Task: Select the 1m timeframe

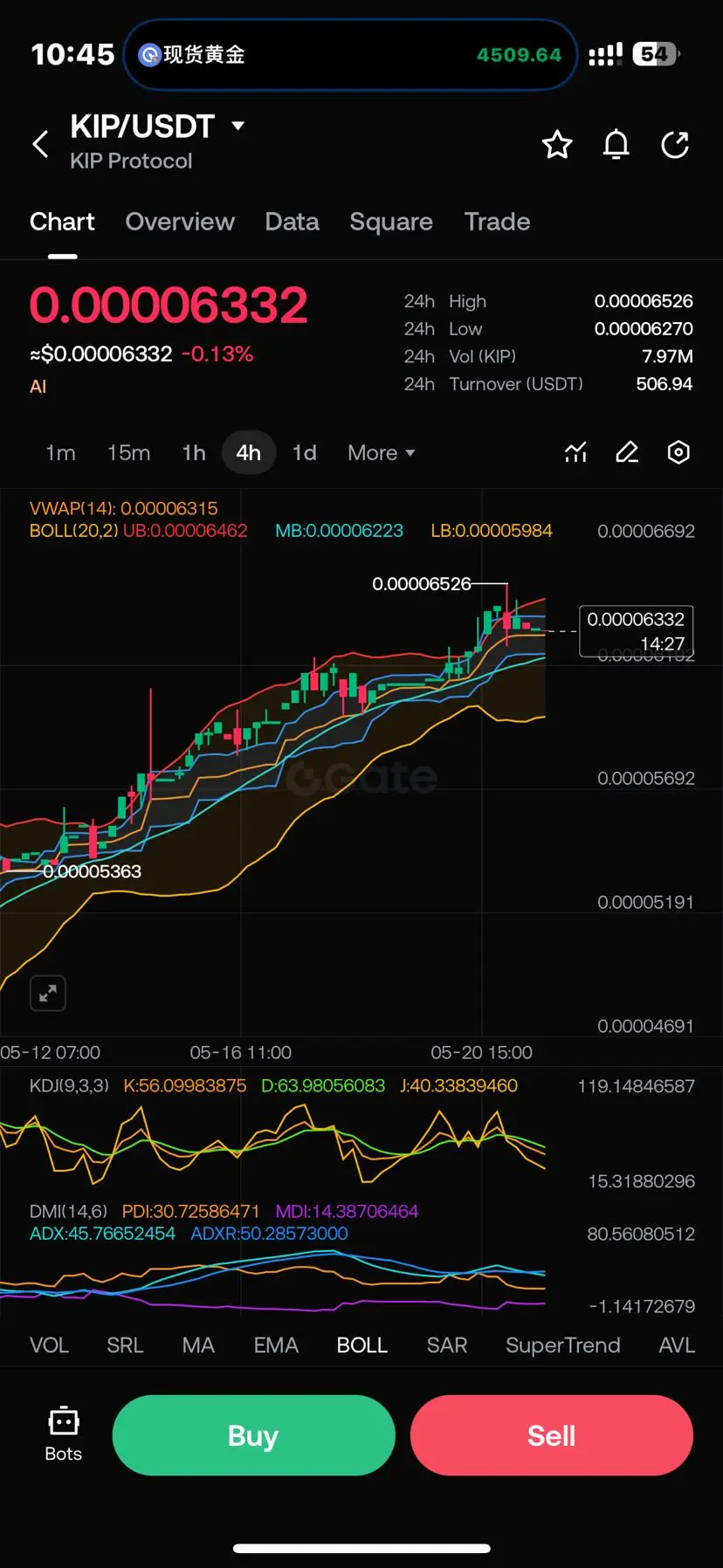Action: 60,453
